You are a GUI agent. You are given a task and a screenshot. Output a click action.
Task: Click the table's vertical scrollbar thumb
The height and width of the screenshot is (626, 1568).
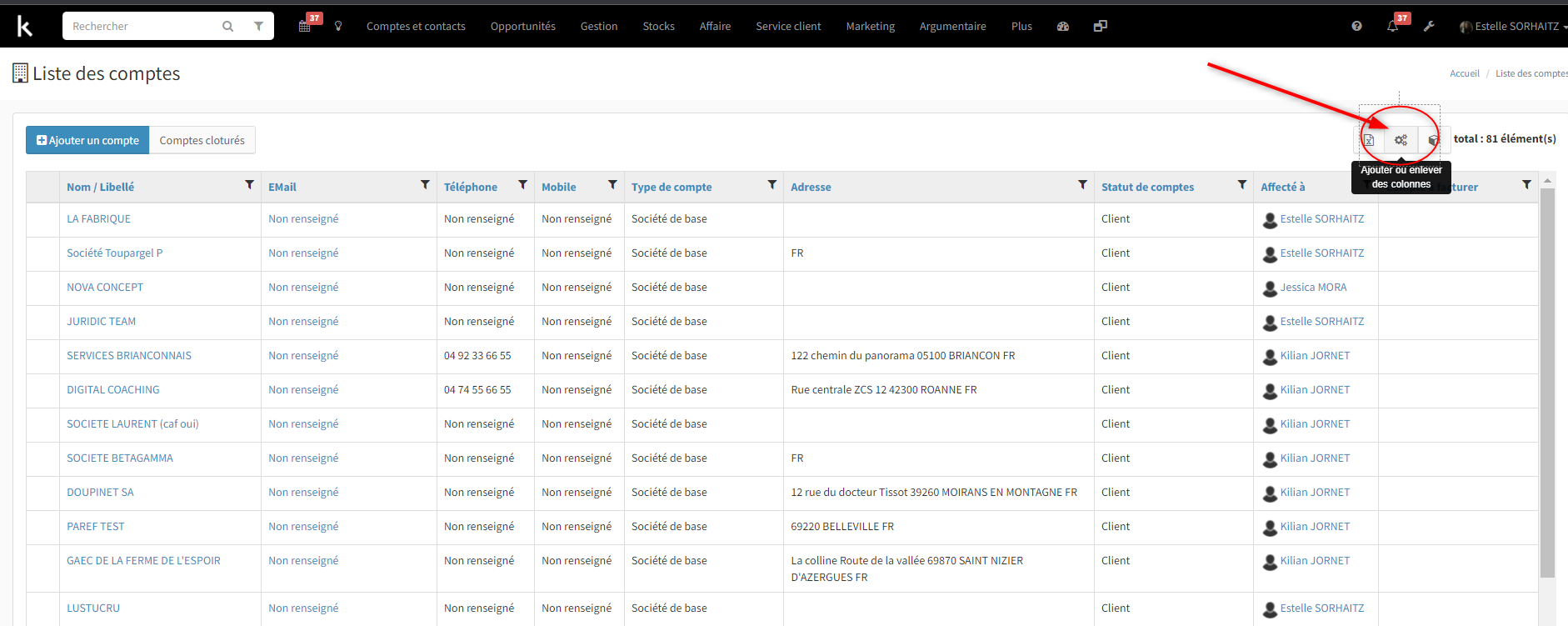point(1547,383)
